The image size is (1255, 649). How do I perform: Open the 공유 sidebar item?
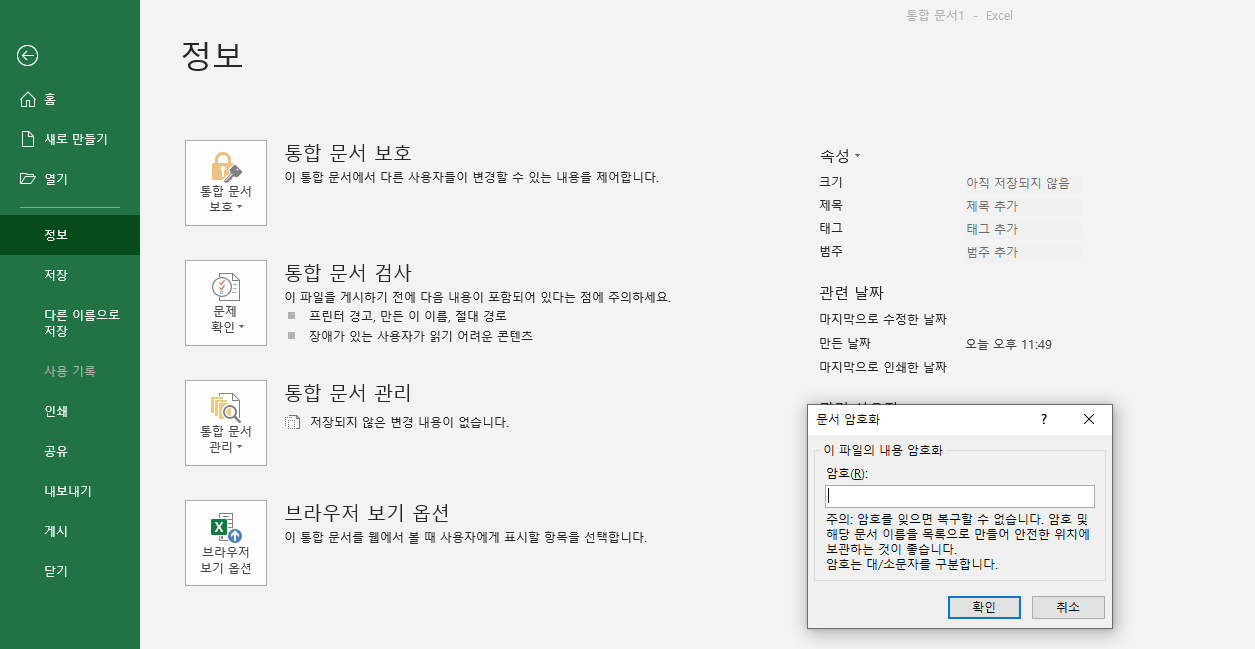tap(70, 451)
